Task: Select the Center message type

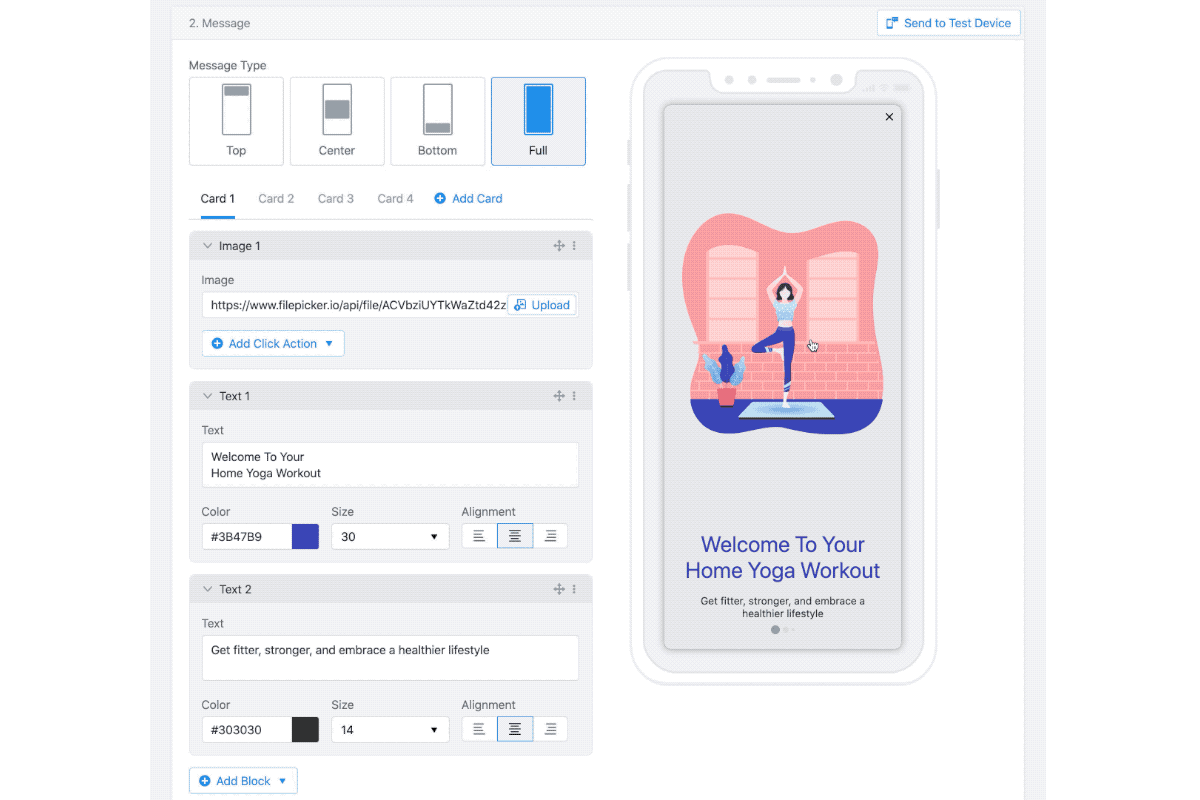Action: click(337, 121)
